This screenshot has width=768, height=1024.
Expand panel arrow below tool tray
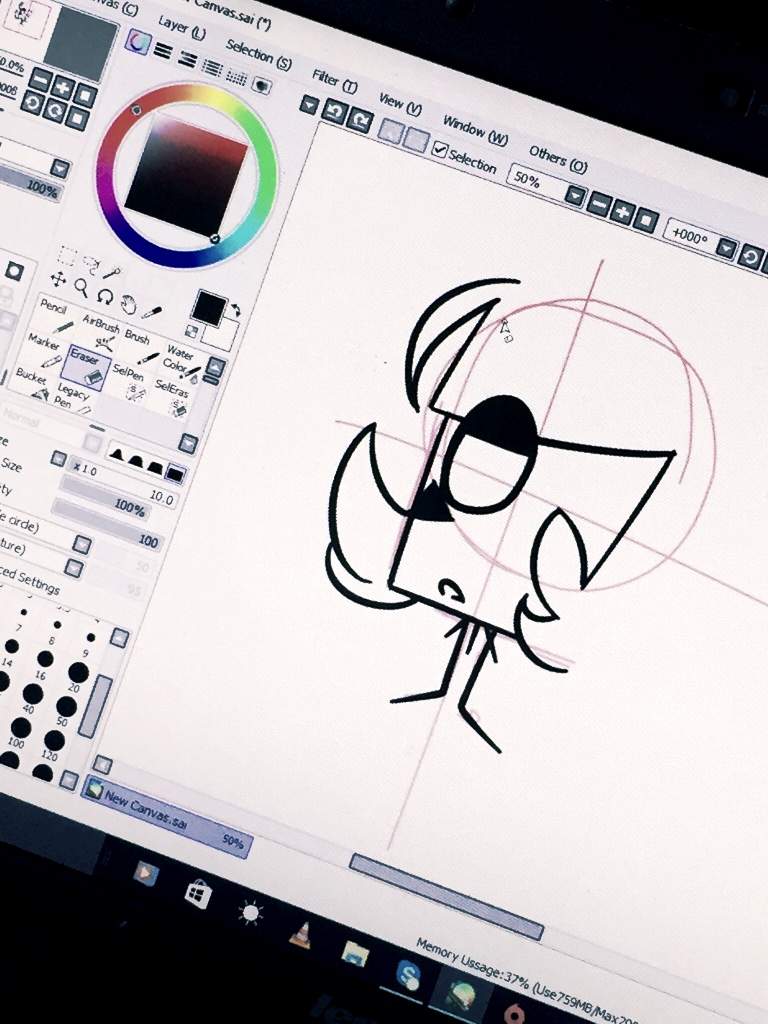point(188,444)
